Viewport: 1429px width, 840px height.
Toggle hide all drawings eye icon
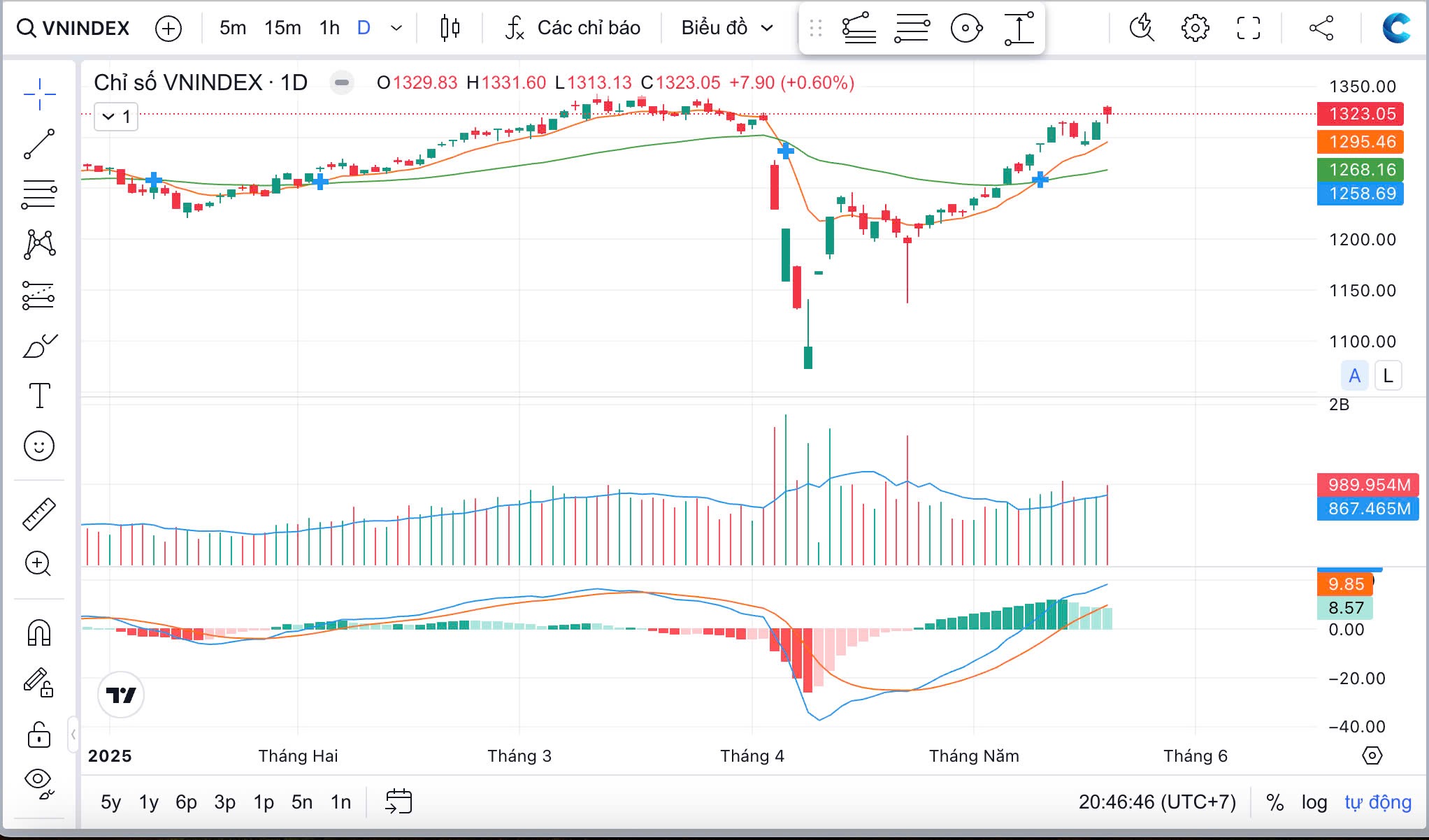click(39, 781)
